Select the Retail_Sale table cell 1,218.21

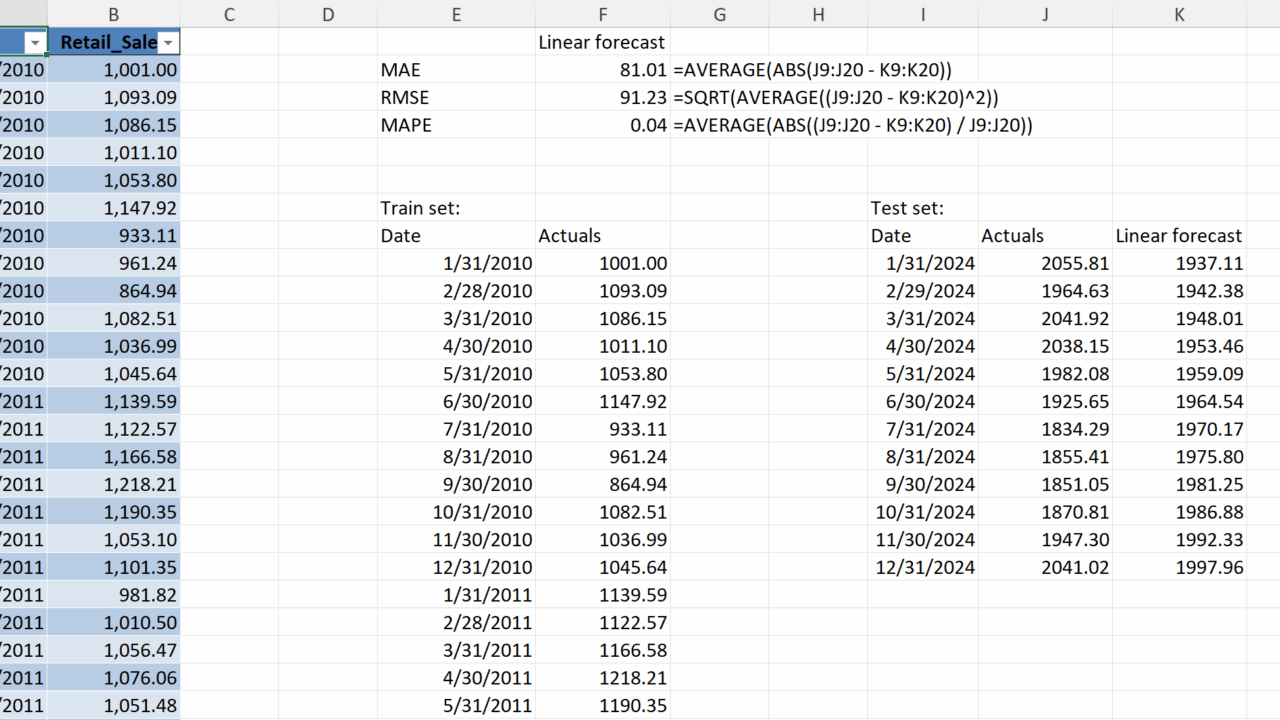(x=113, y=485)
